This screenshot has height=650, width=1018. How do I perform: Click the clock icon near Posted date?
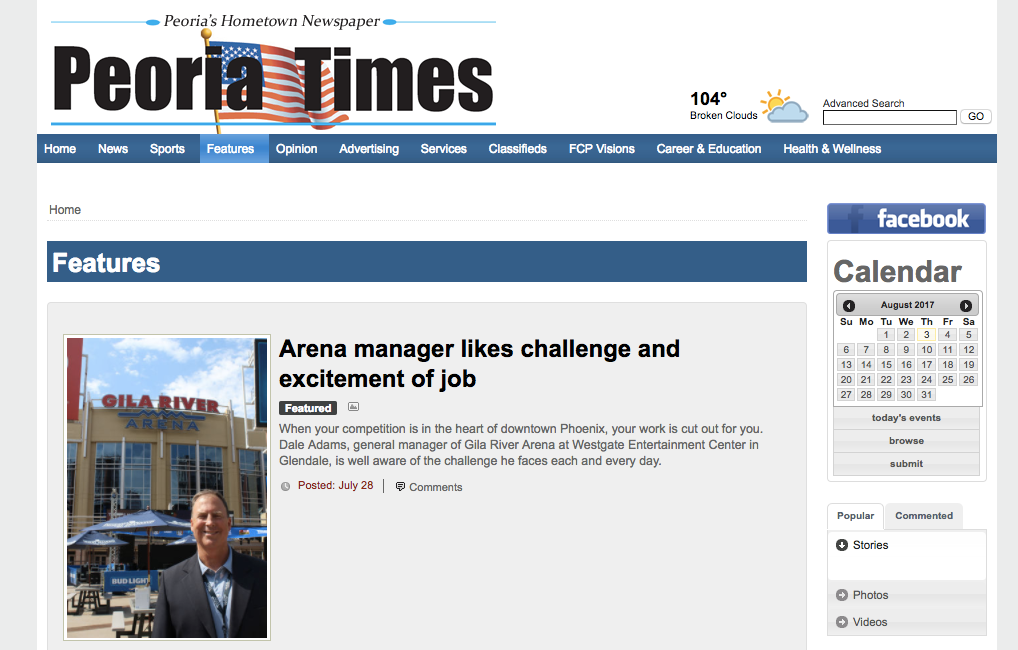(x=285, y=486)
